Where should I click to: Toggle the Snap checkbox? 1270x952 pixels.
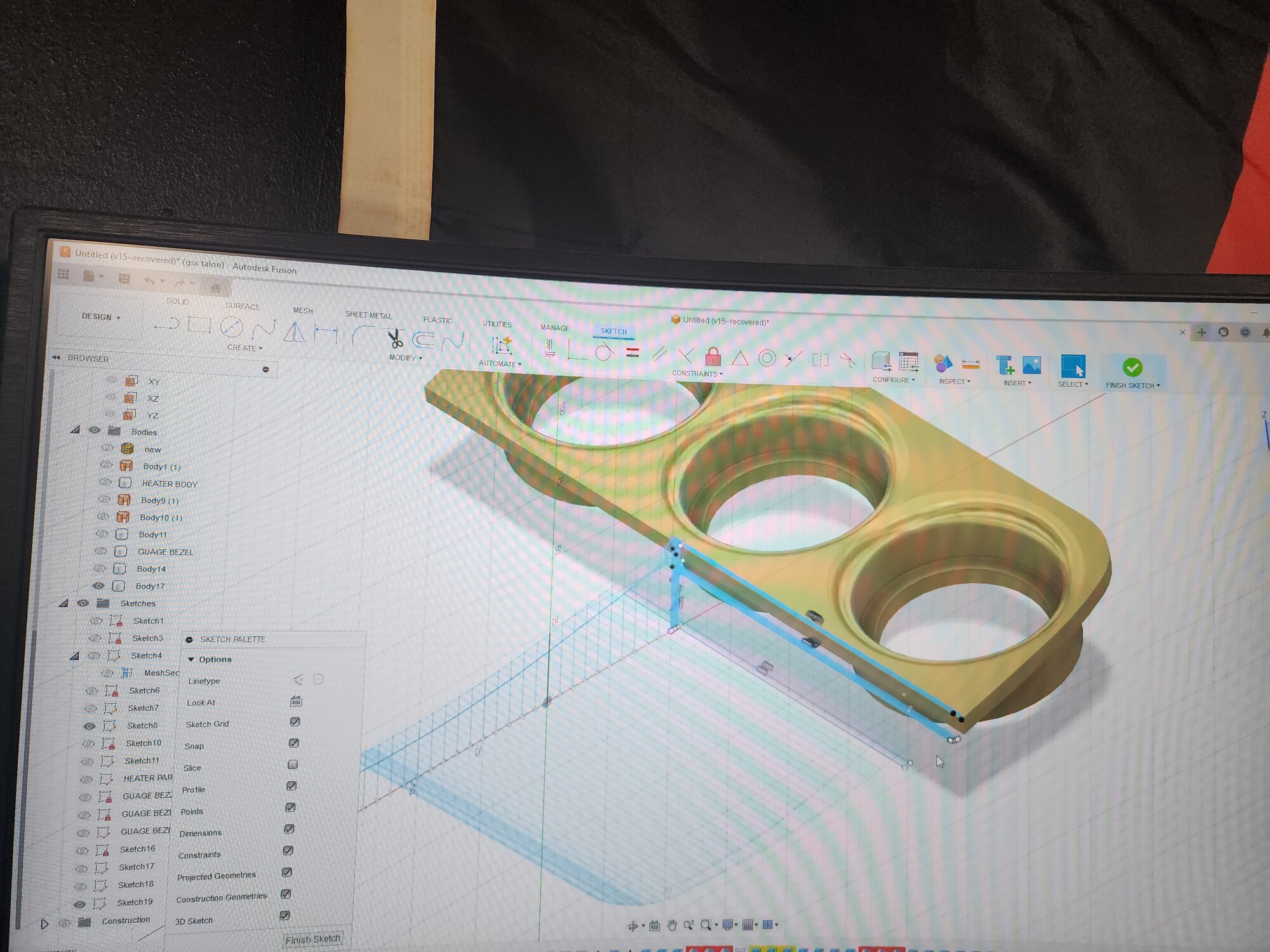[x=293, y=743]
